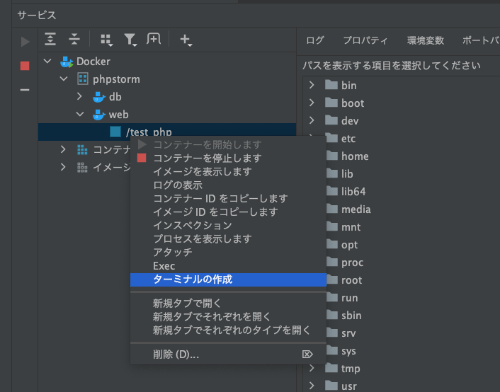
Task: Expand the bin folder chevron
Action: 312,85
